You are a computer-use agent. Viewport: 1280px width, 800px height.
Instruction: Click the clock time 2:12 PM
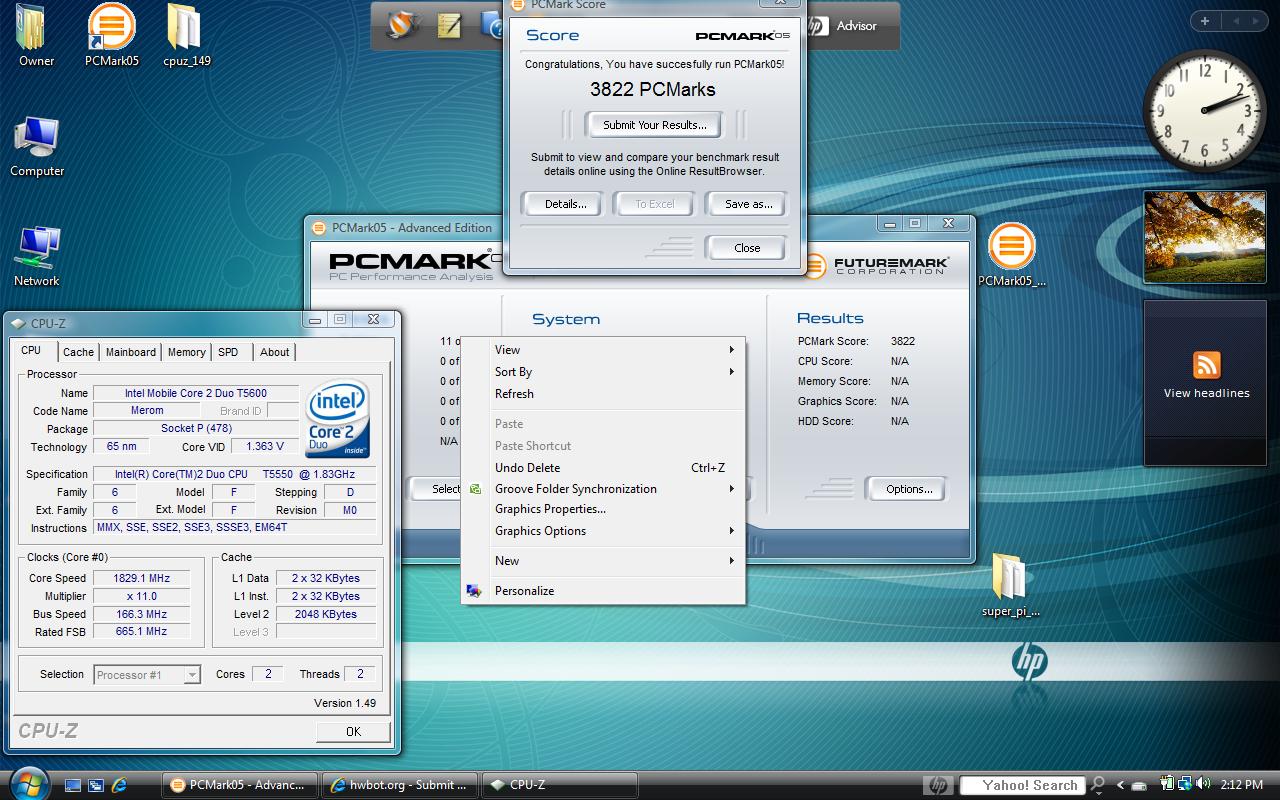1242,785
